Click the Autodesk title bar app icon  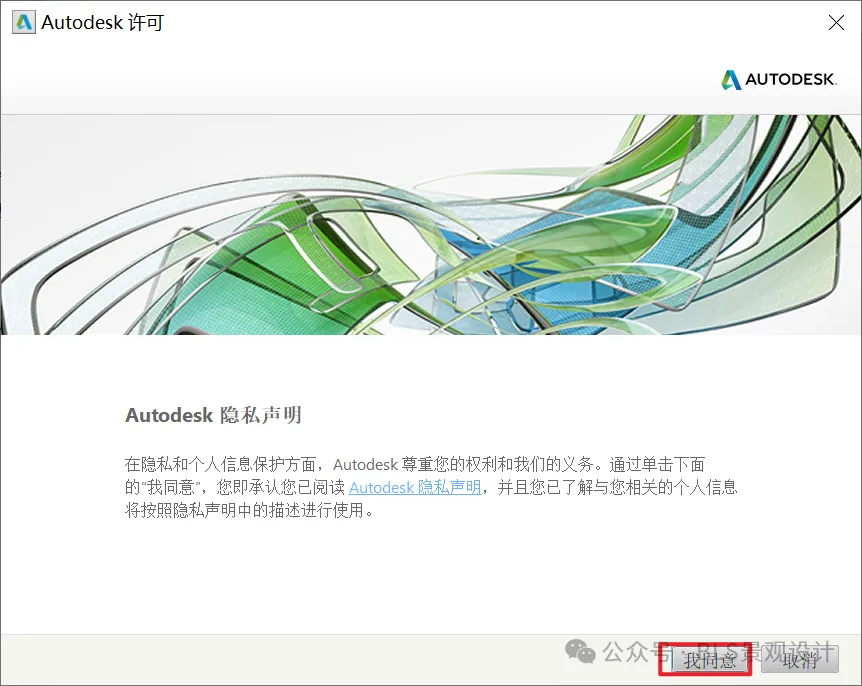click(24, 23)
